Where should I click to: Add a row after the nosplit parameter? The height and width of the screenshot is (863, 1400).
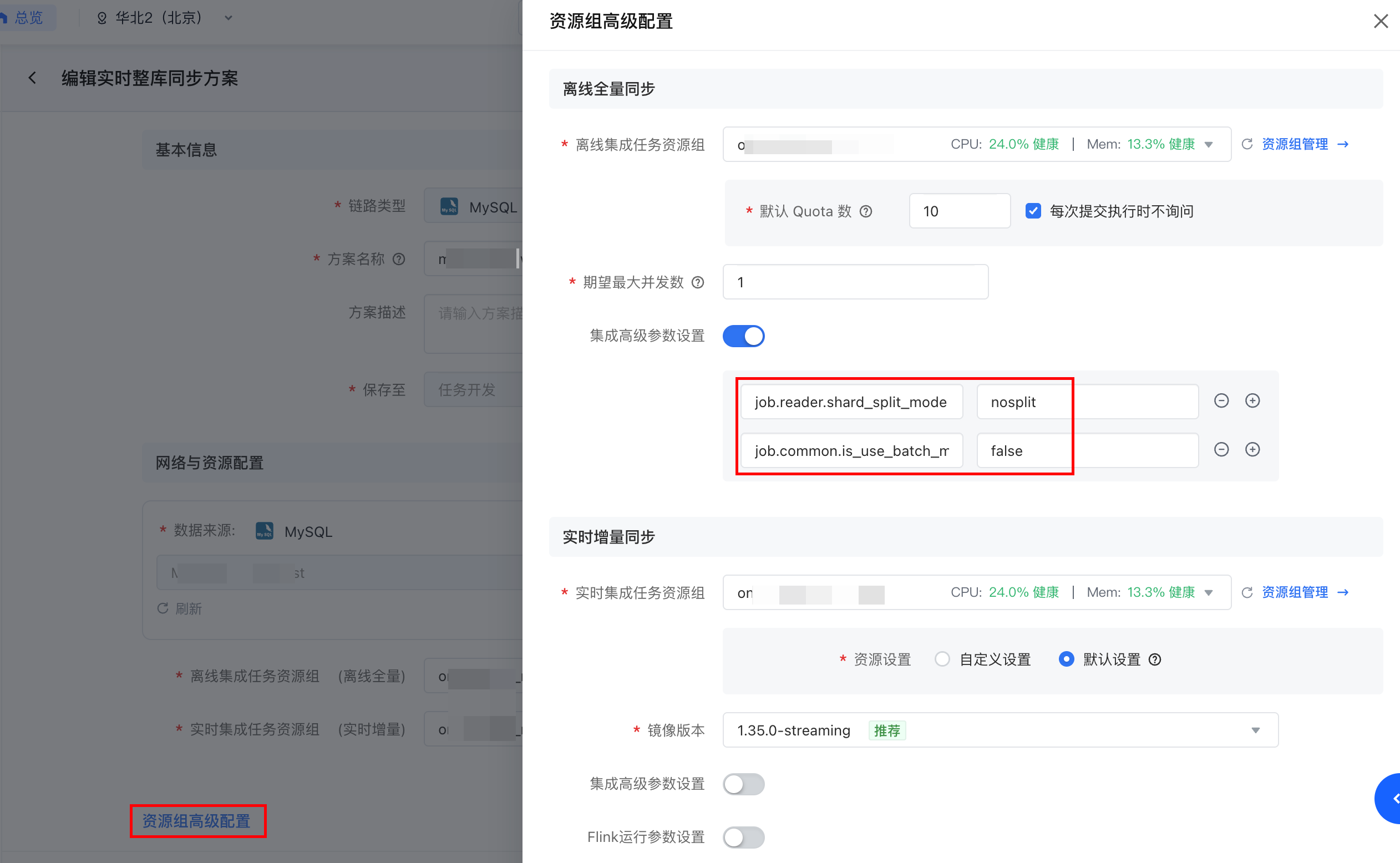coord(1252,400)
